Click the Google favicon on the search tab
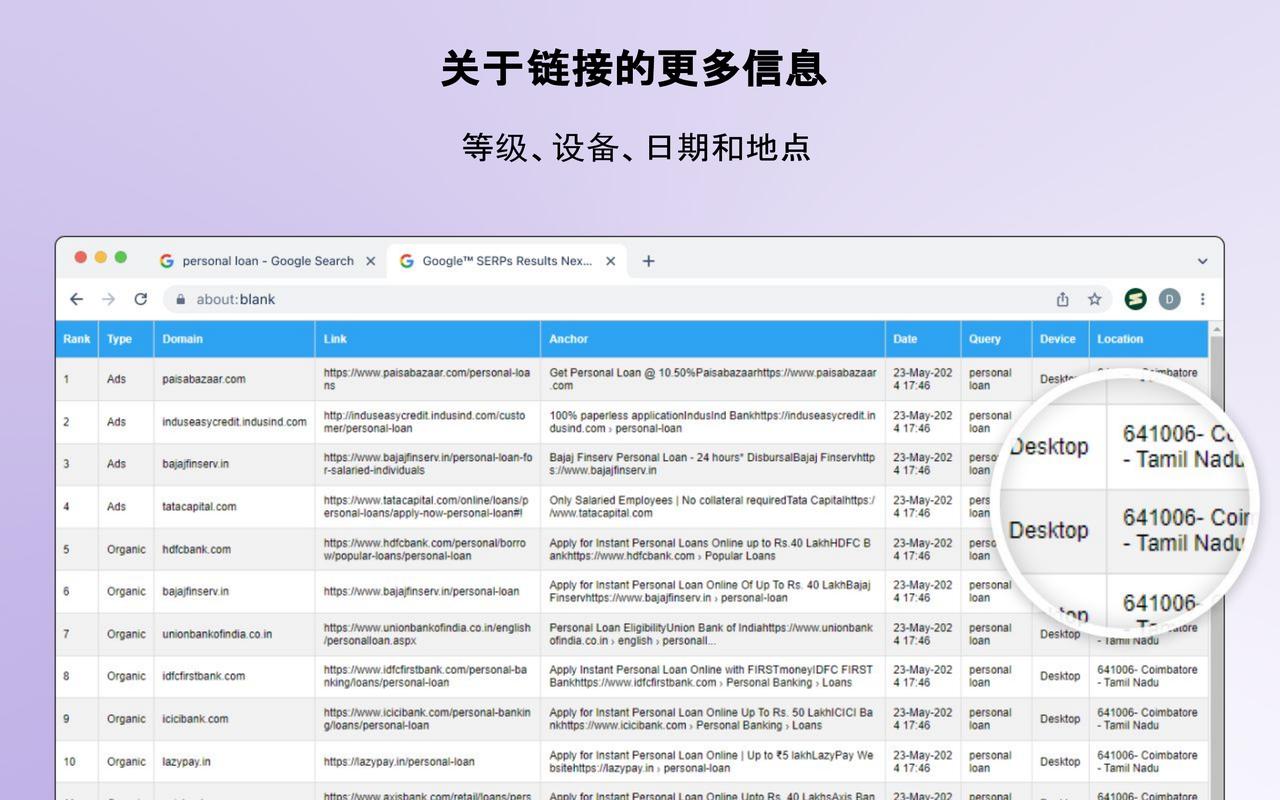 coord(166,261)
